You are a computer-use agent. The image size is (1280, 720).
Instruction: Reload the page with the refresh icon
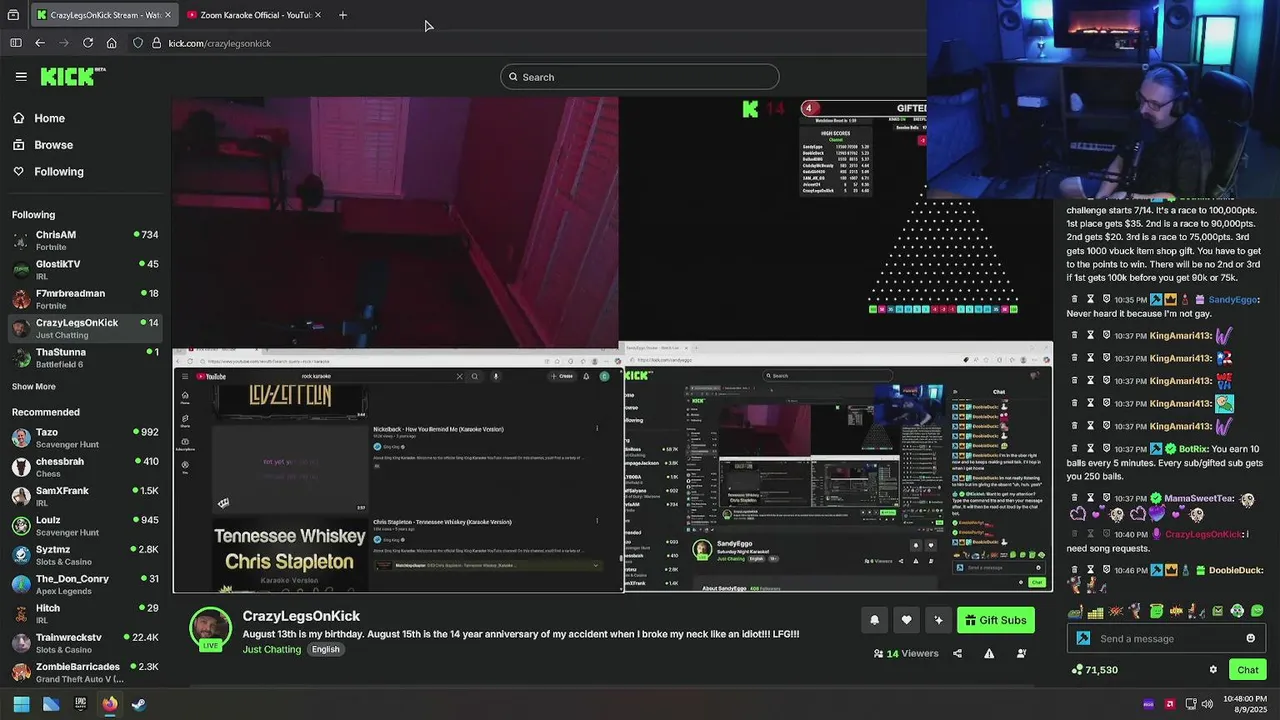(88, 43)
